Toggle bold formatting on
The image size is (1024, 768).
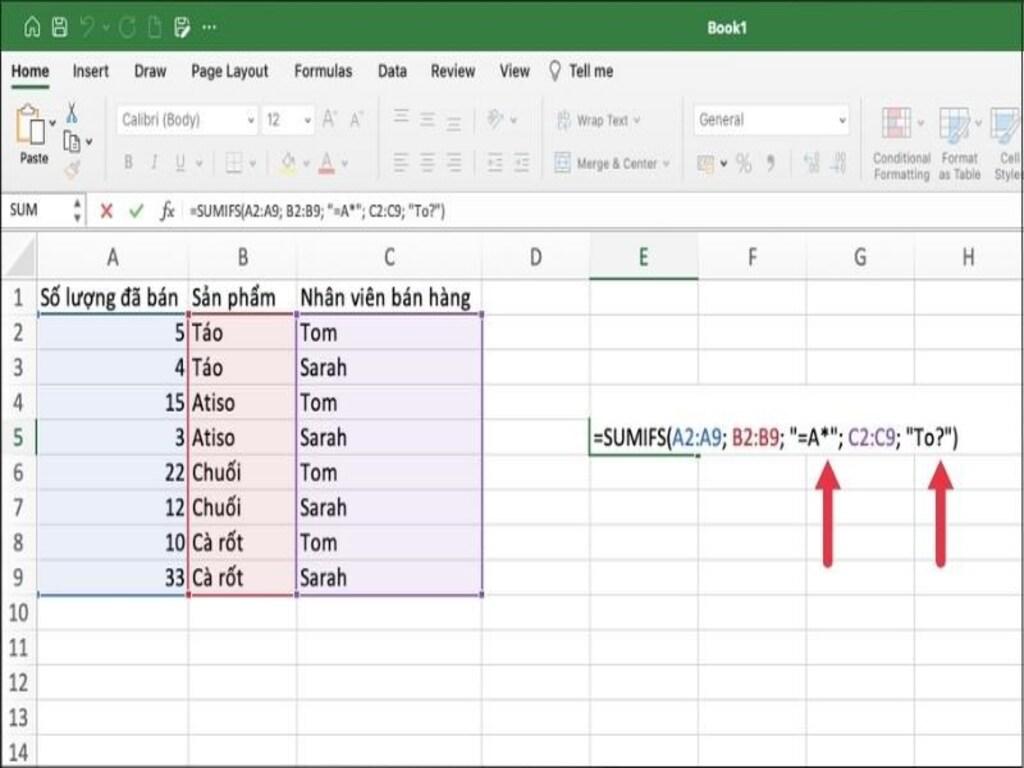[x=128, y=159]
